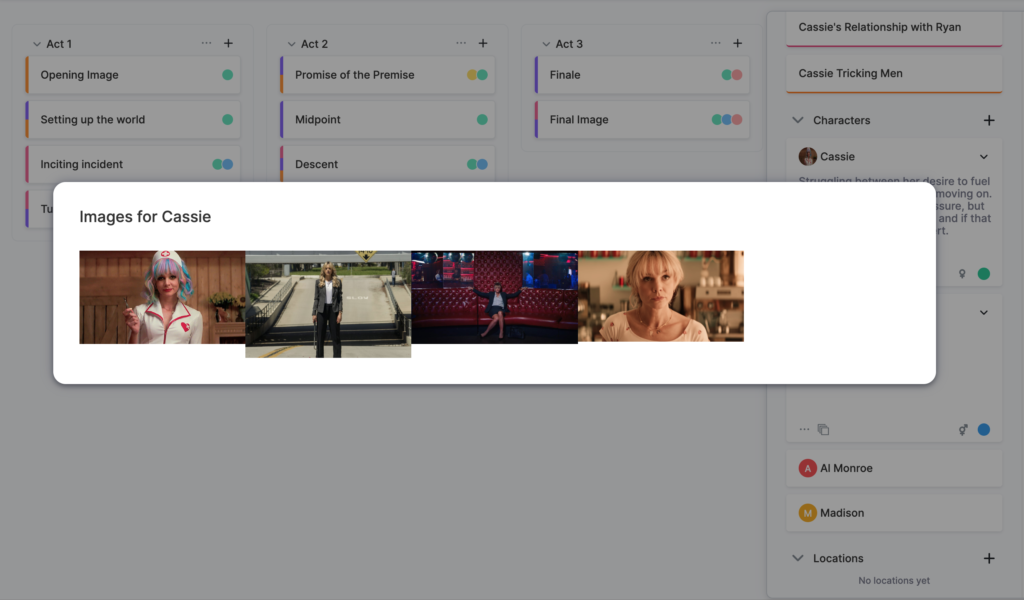
Task: Open the Descent card
Action: pyautogui.click(x=387, y=164)
